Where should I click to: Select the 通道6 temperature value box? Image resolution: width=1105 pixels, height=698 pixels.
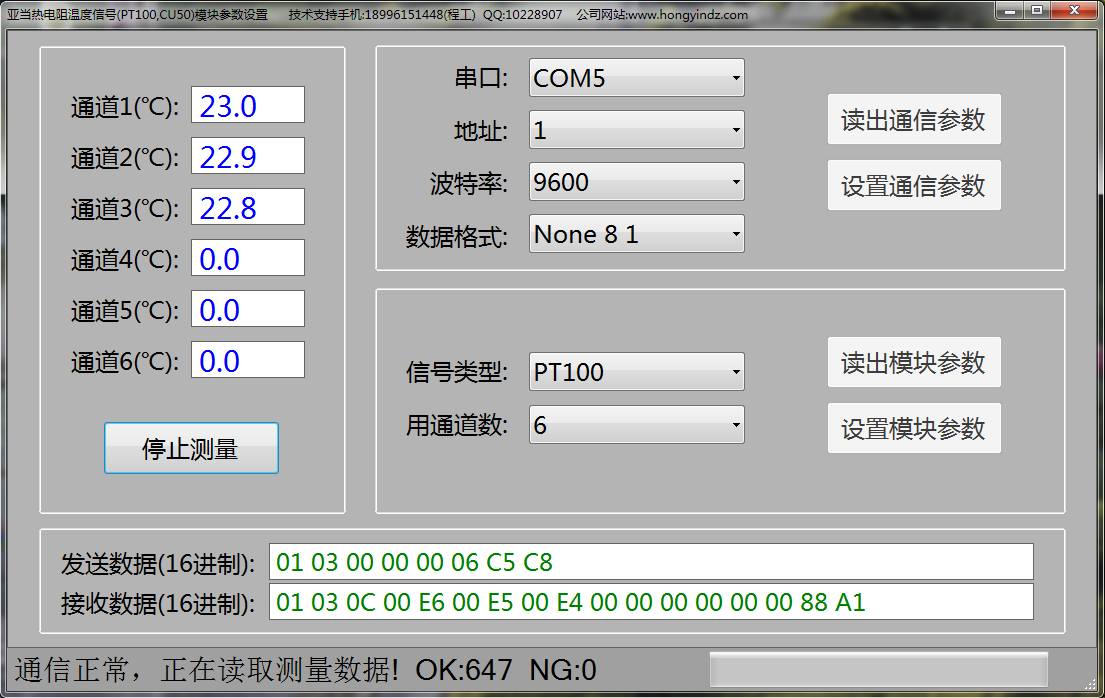click(x=248, y=360)
